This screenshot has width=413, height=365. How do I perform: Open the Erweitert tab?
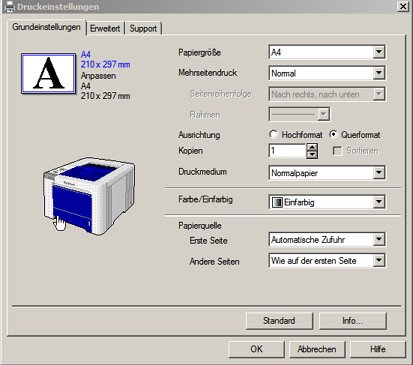tap(105, 29)
